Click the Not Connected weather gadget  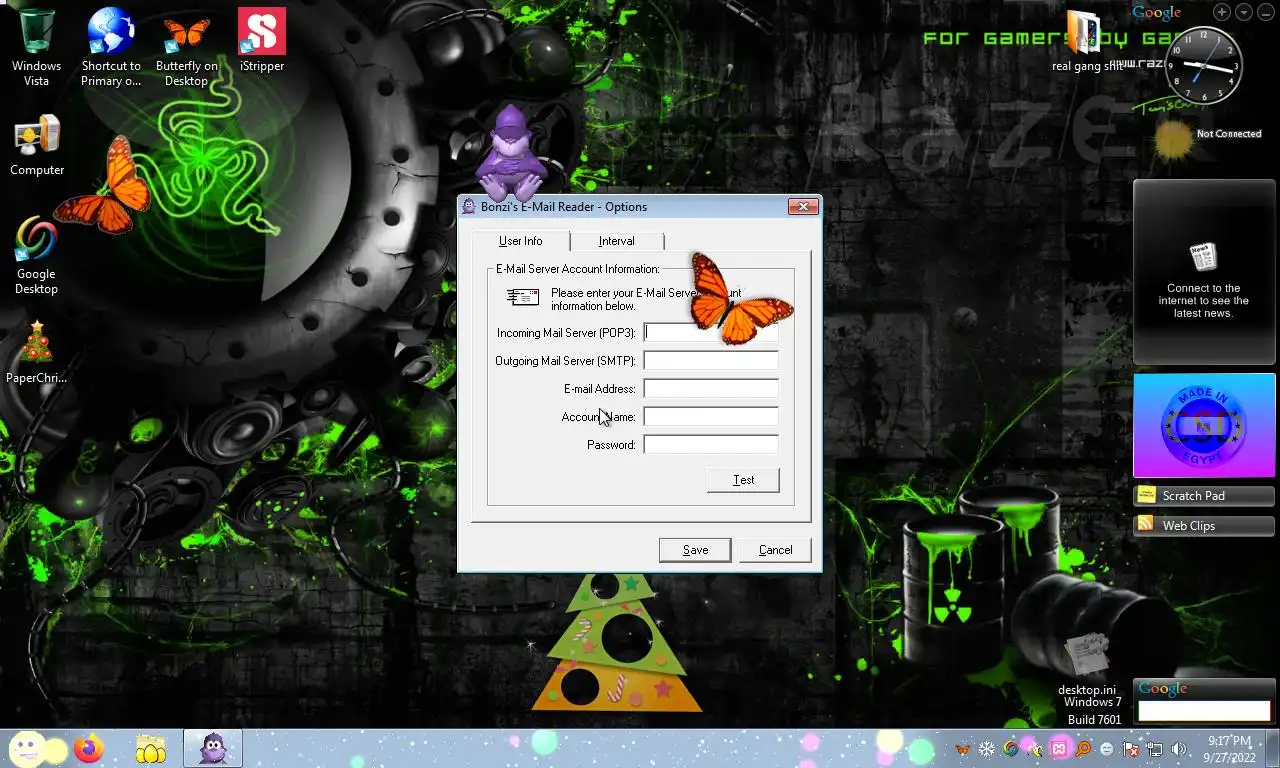click(1205, 138)
